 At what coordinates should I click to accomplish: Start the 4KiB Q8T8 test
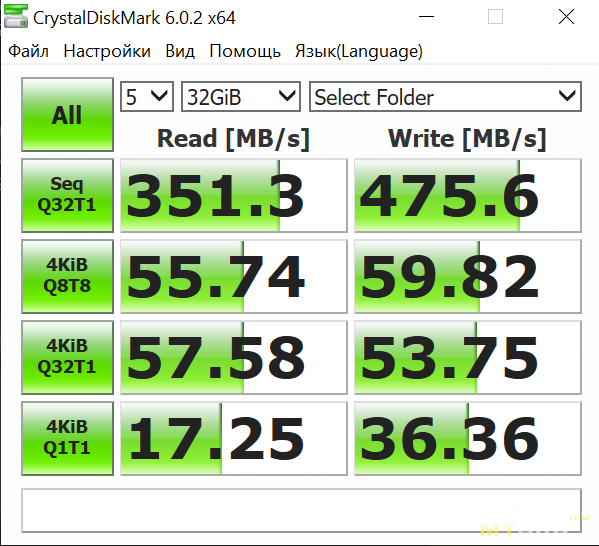pos(67,276)
